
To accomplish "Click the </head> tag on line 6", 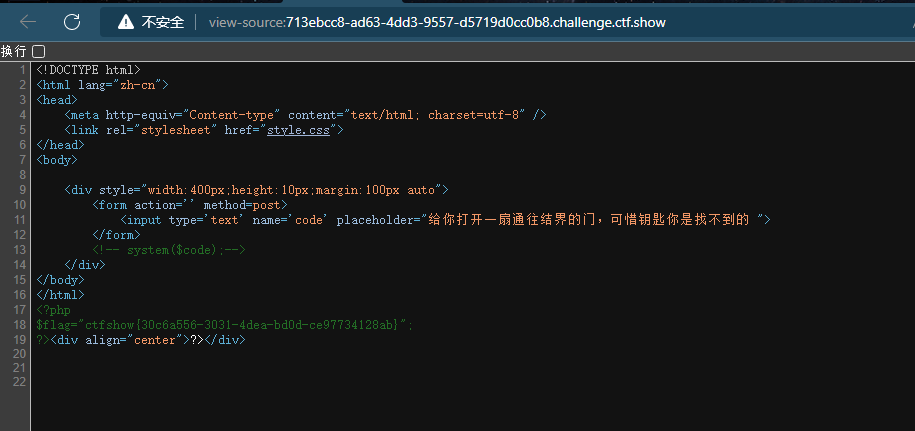I will (x=60, y=144).
